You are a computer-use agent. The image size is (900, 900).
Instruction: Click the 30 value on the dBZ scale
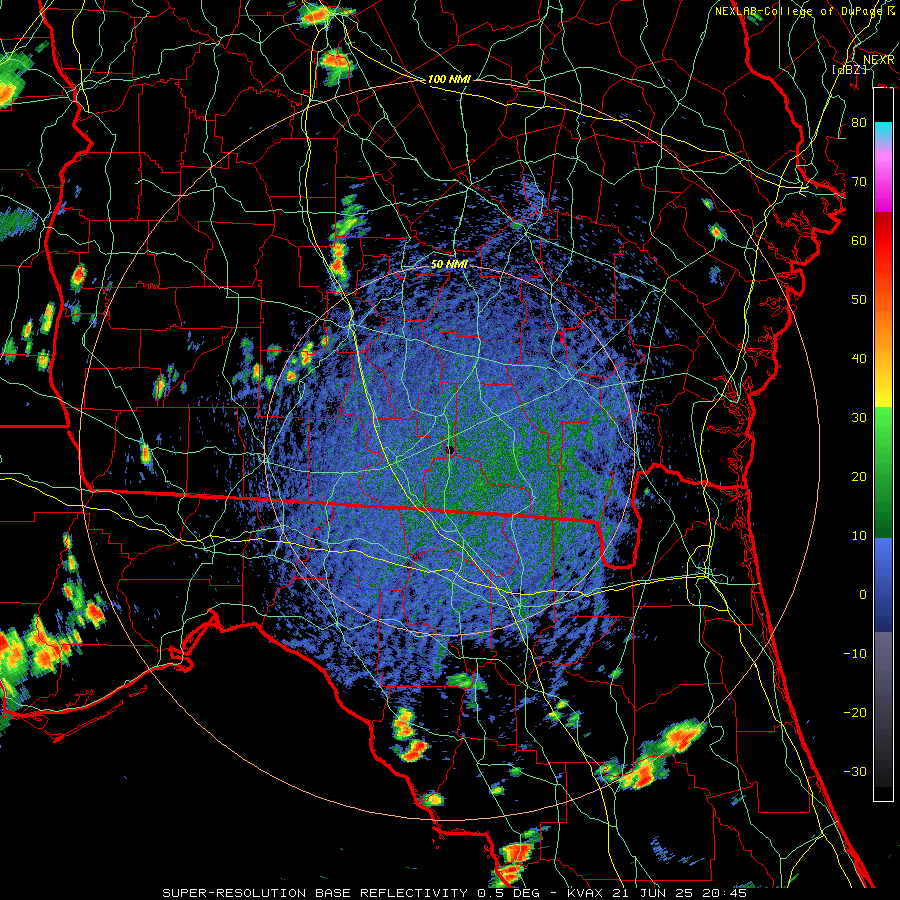[x=859, y=418]
